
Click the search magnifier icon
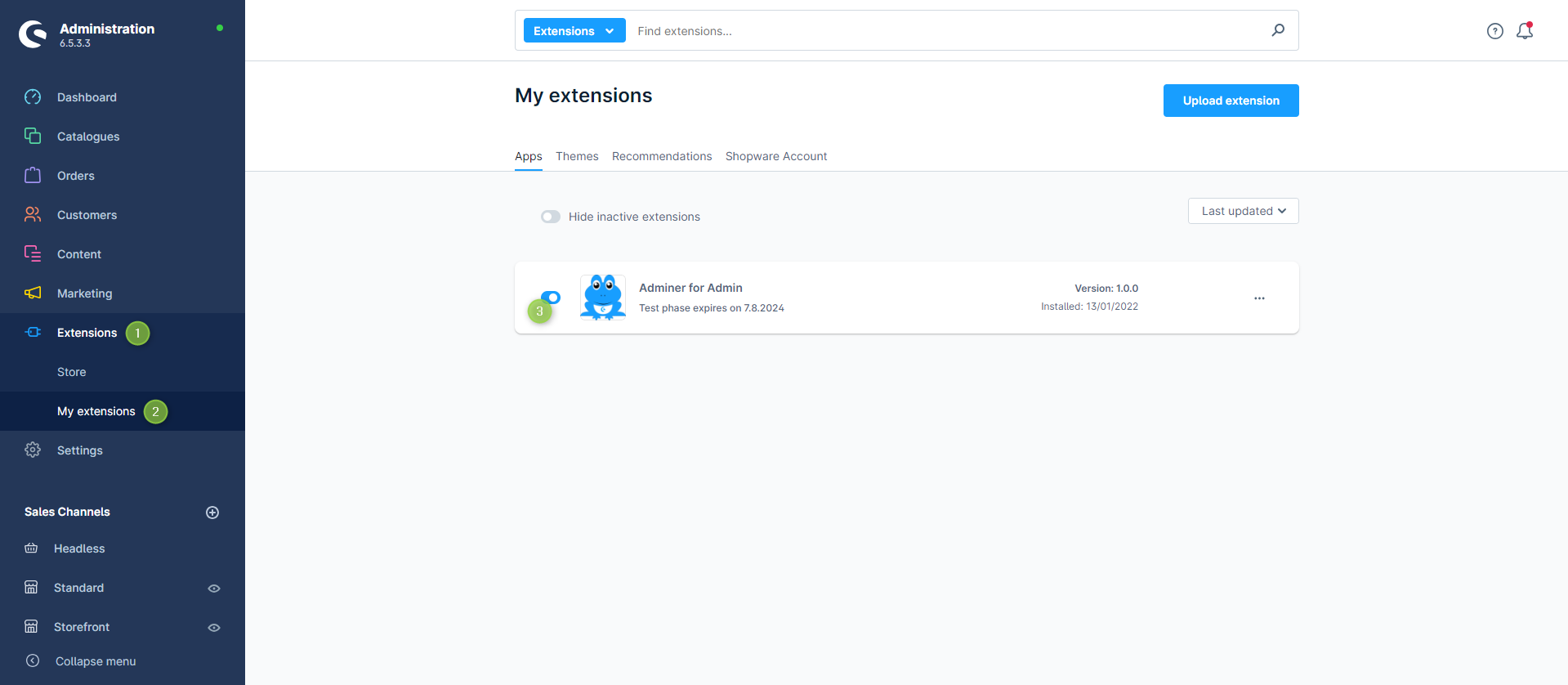1278,30
